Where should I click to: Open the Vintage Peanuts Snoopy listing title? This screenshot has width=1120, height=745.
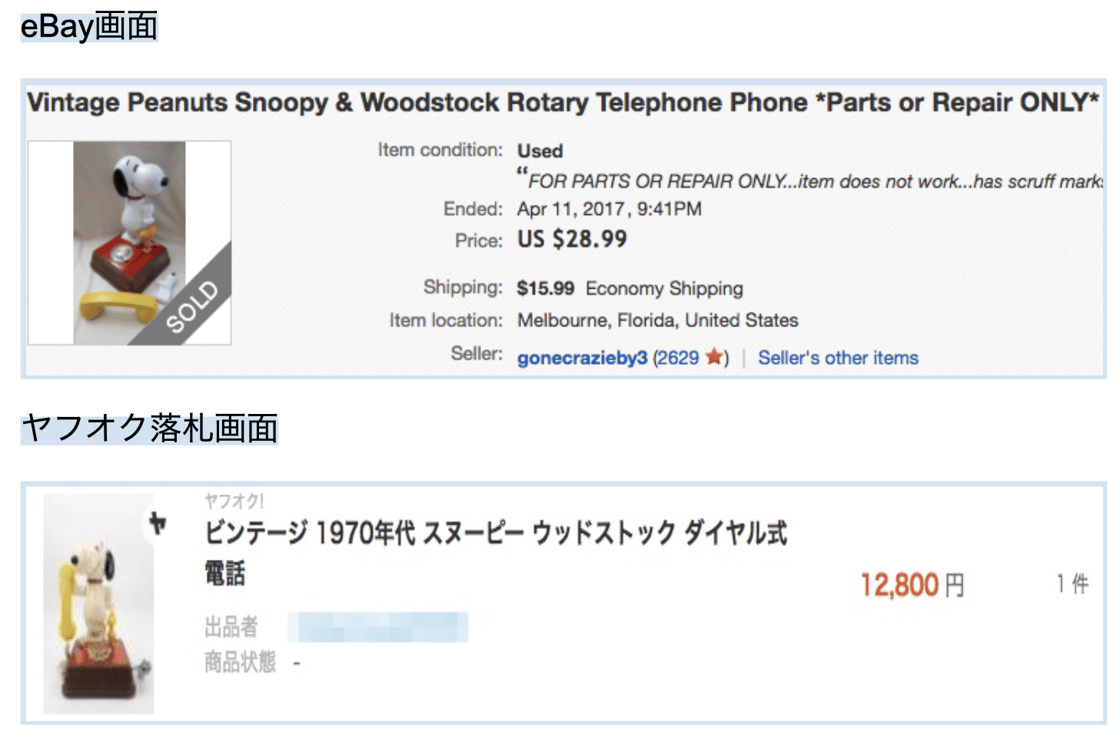[563, 102]
